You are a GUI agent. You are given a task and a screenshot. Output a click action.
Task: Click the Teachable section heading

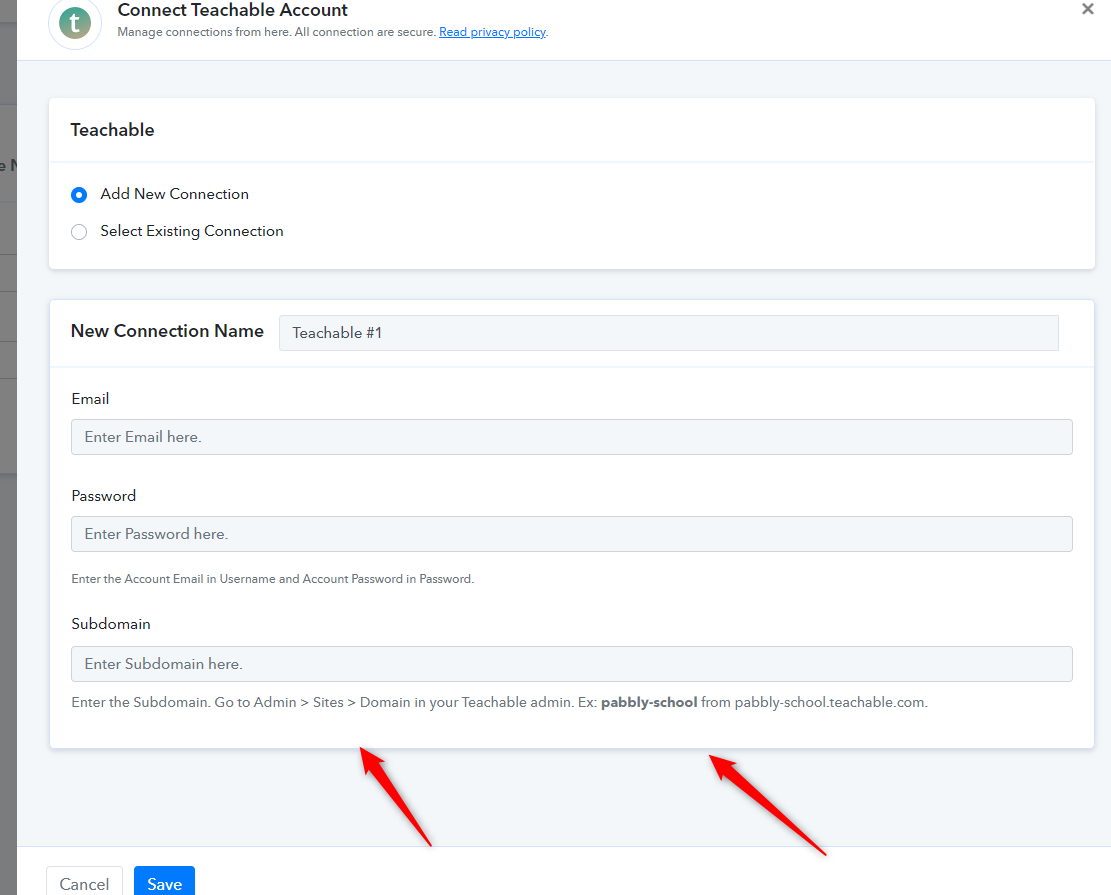(x=112, y=130)
